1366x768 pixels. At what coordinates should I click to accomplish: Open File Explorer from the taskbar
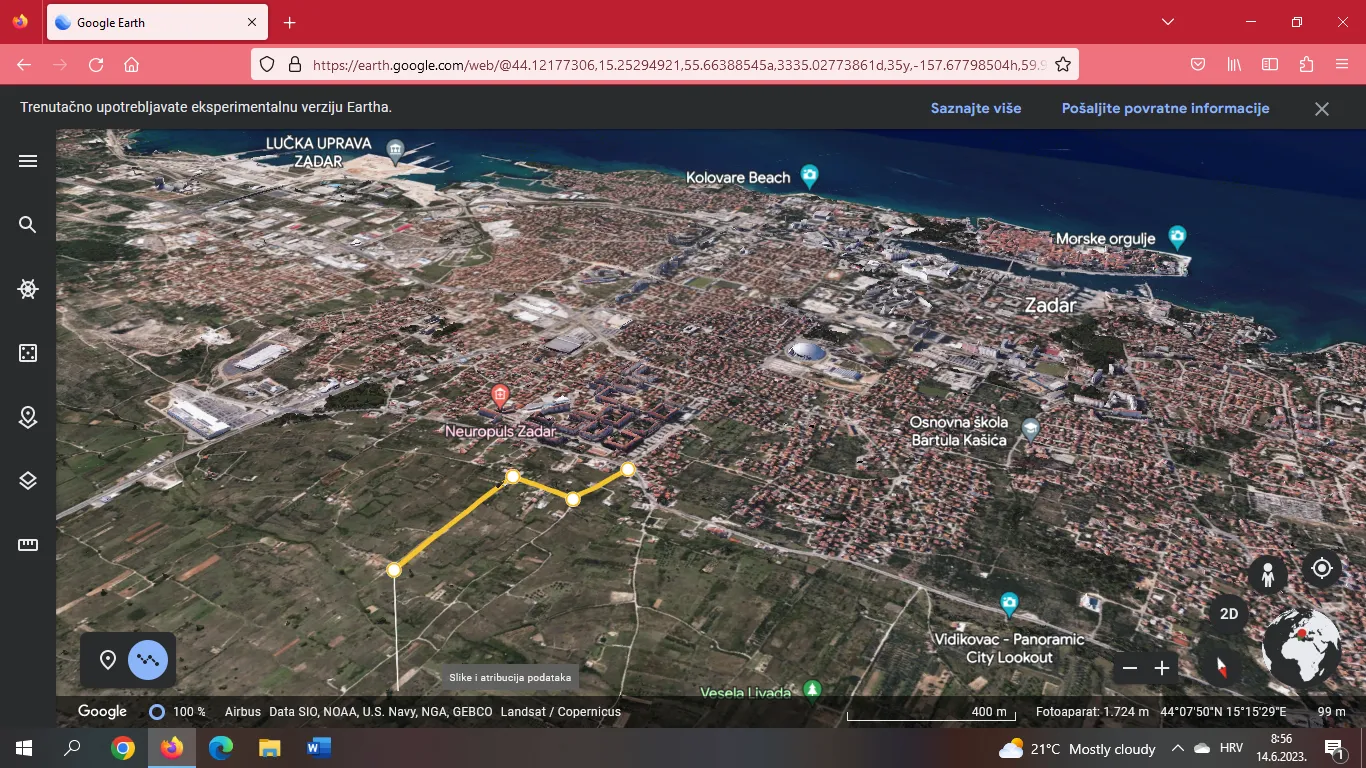click(270, 748)
